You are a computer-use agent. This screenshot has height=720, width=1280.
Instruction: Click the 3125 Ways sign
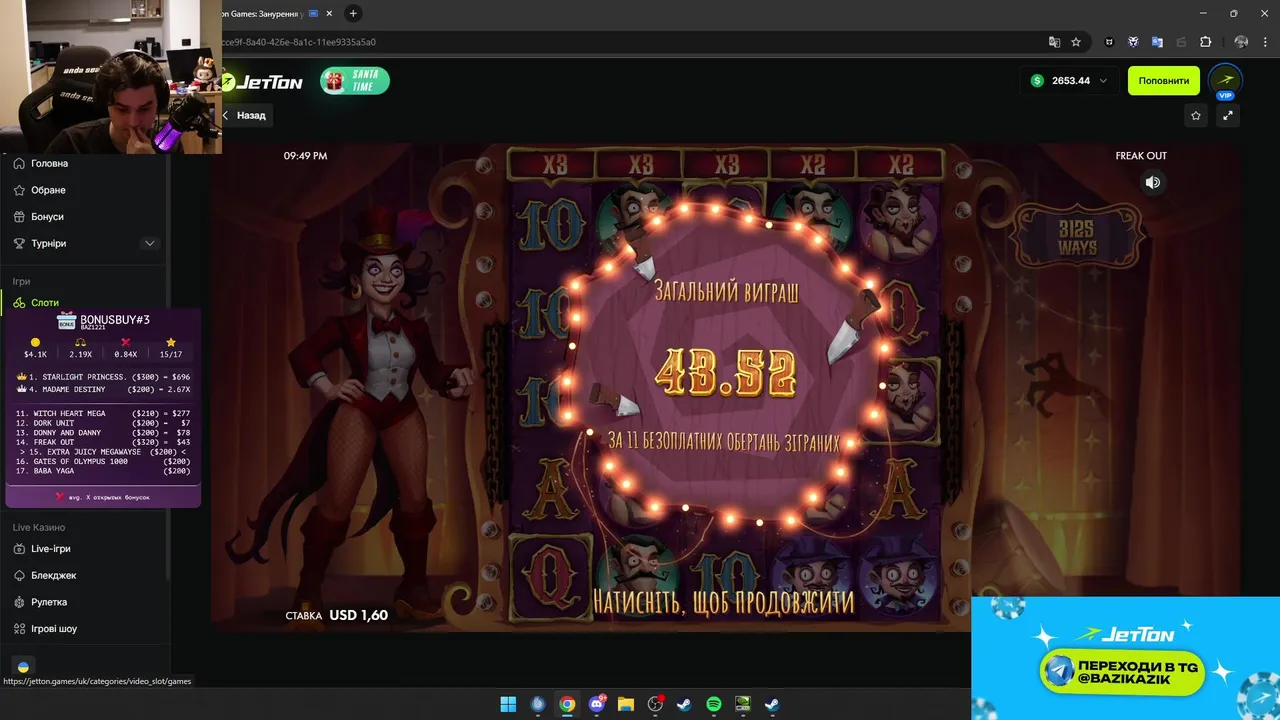coord(1077,238)
